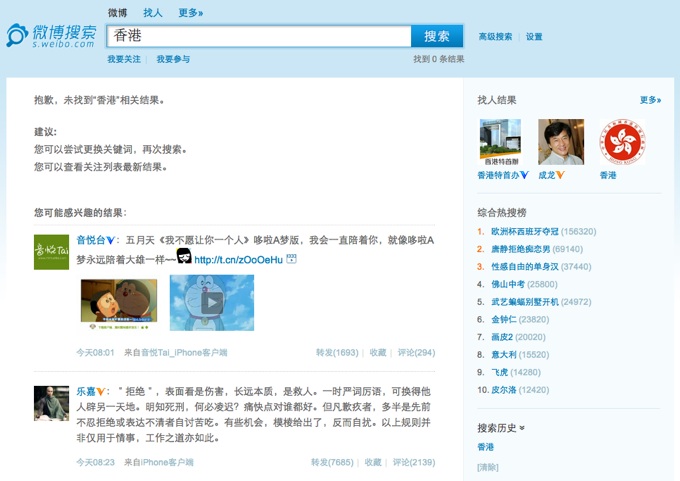
Task: Open the 成龙 name link
Action: pyautogui.click(x=546, y=175)
